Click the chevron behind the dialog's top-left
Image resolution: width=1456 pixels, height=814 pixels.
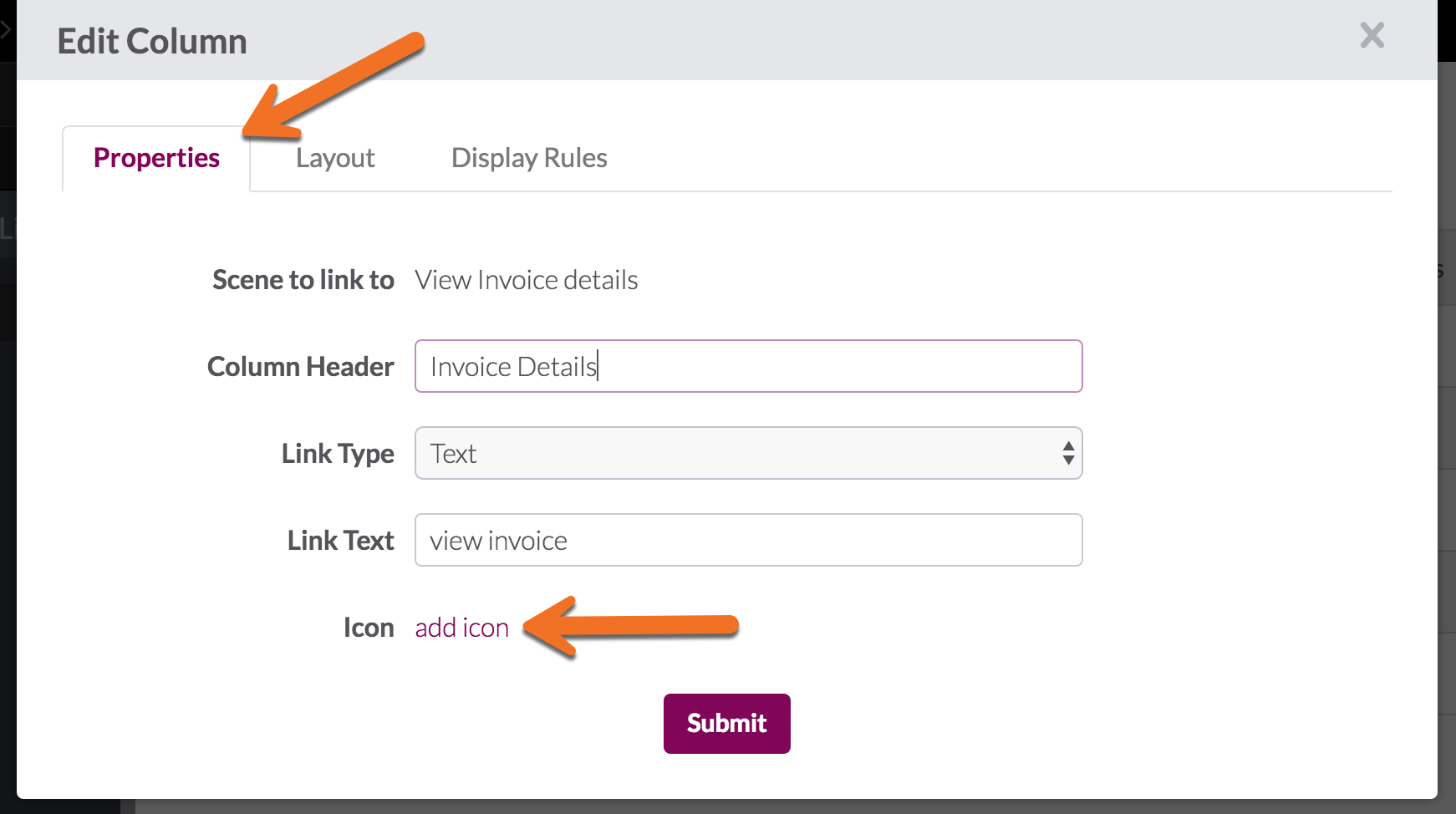(x=6, y=31)
